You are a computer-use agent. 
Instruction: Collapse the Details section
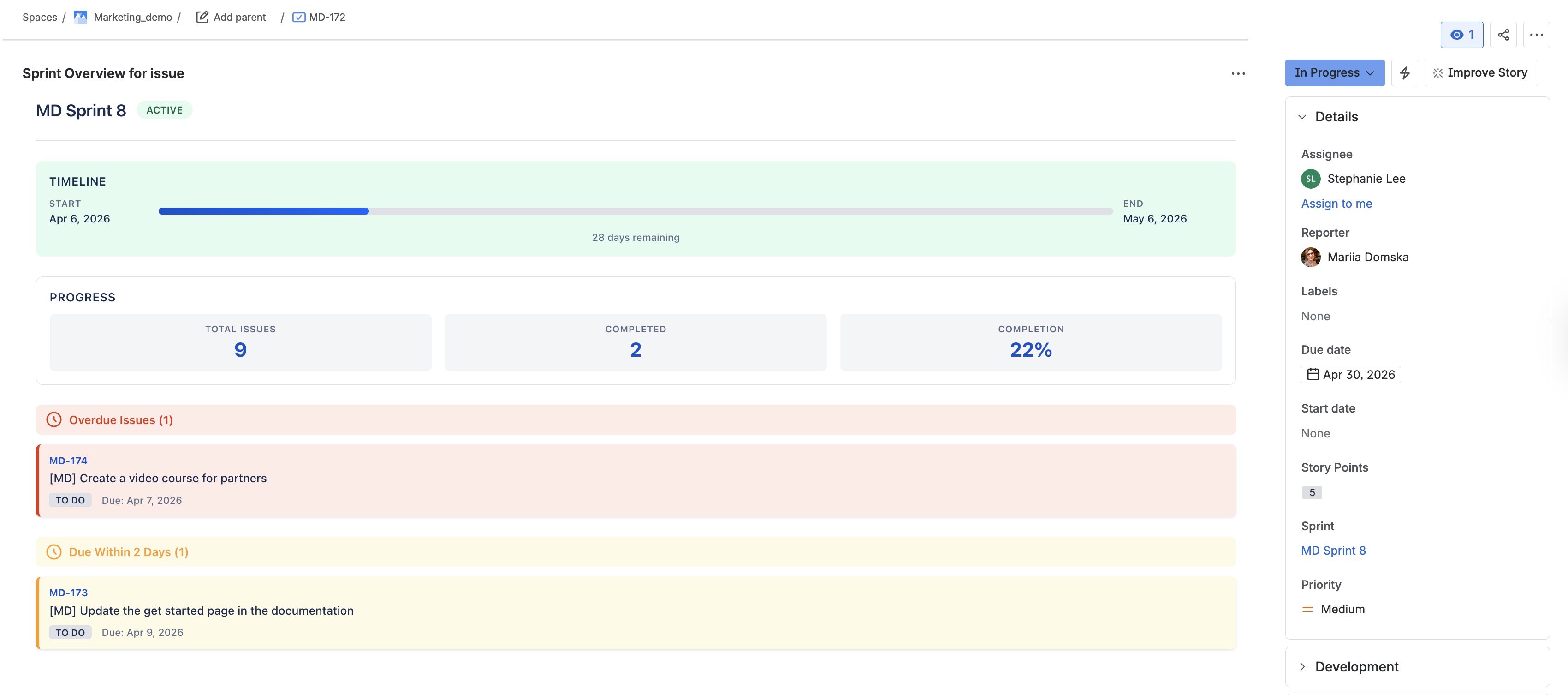click(x=1302, y=117)
